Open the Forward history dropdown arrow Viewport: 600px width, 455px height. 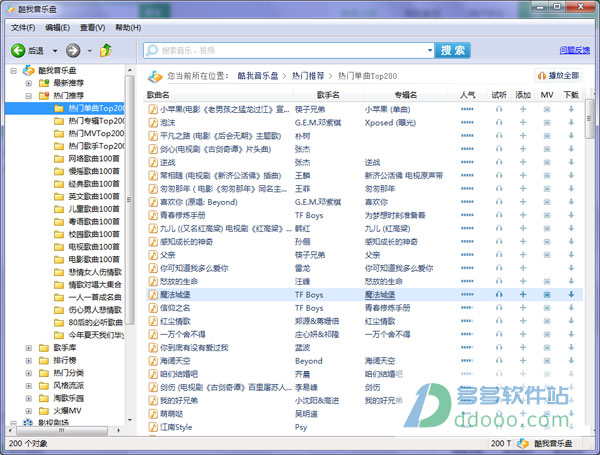[x=90, y=51]
